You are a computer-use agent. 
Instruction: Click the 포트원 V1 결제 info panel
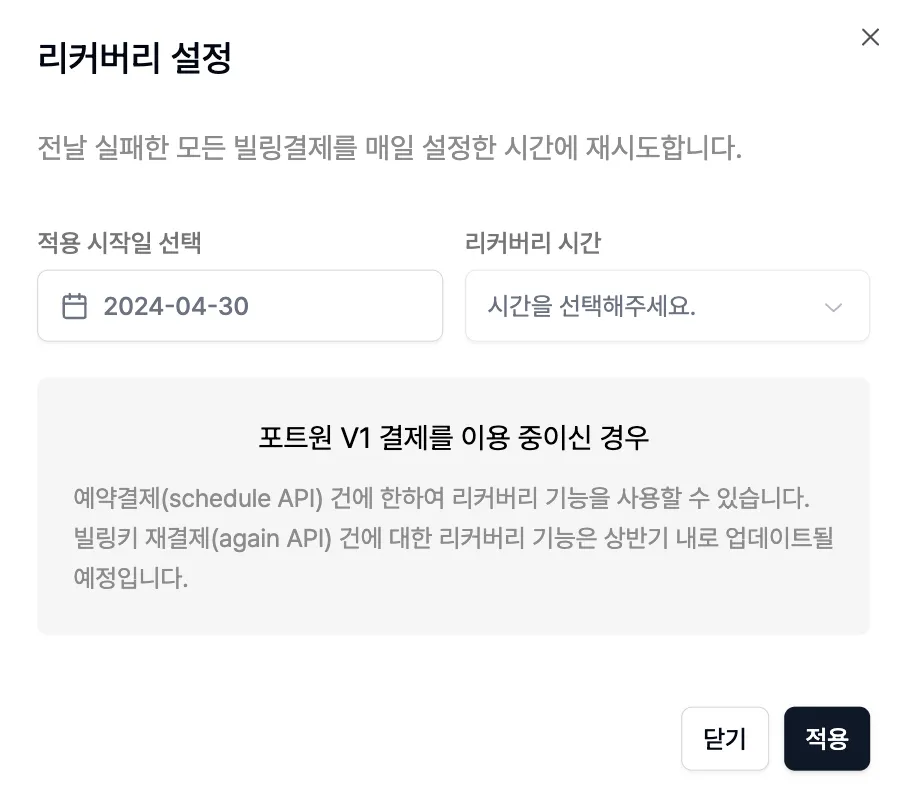[453, 504]
